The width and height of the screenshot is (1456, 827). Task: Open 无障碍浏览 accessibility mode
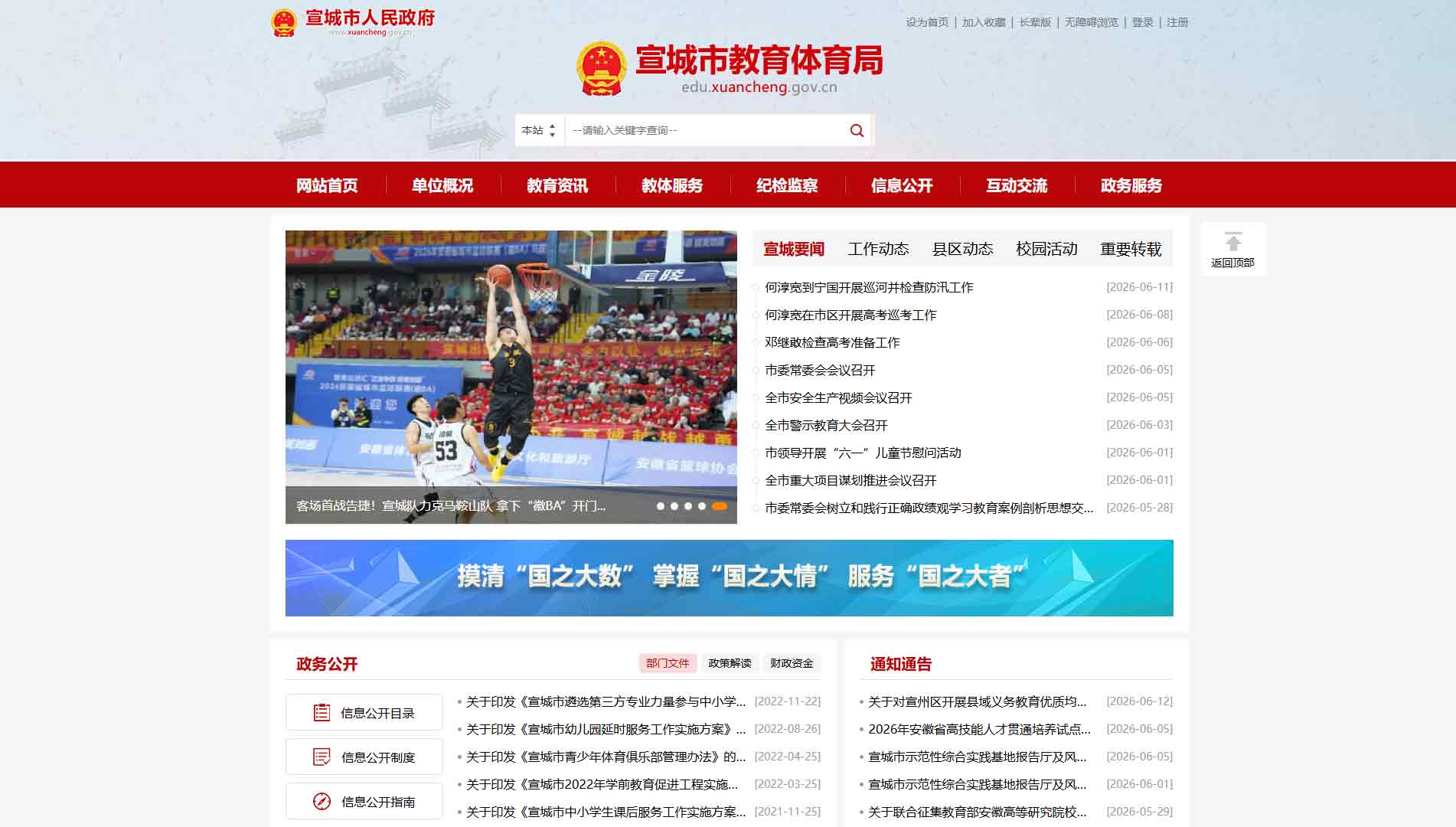click(1091, 22)
